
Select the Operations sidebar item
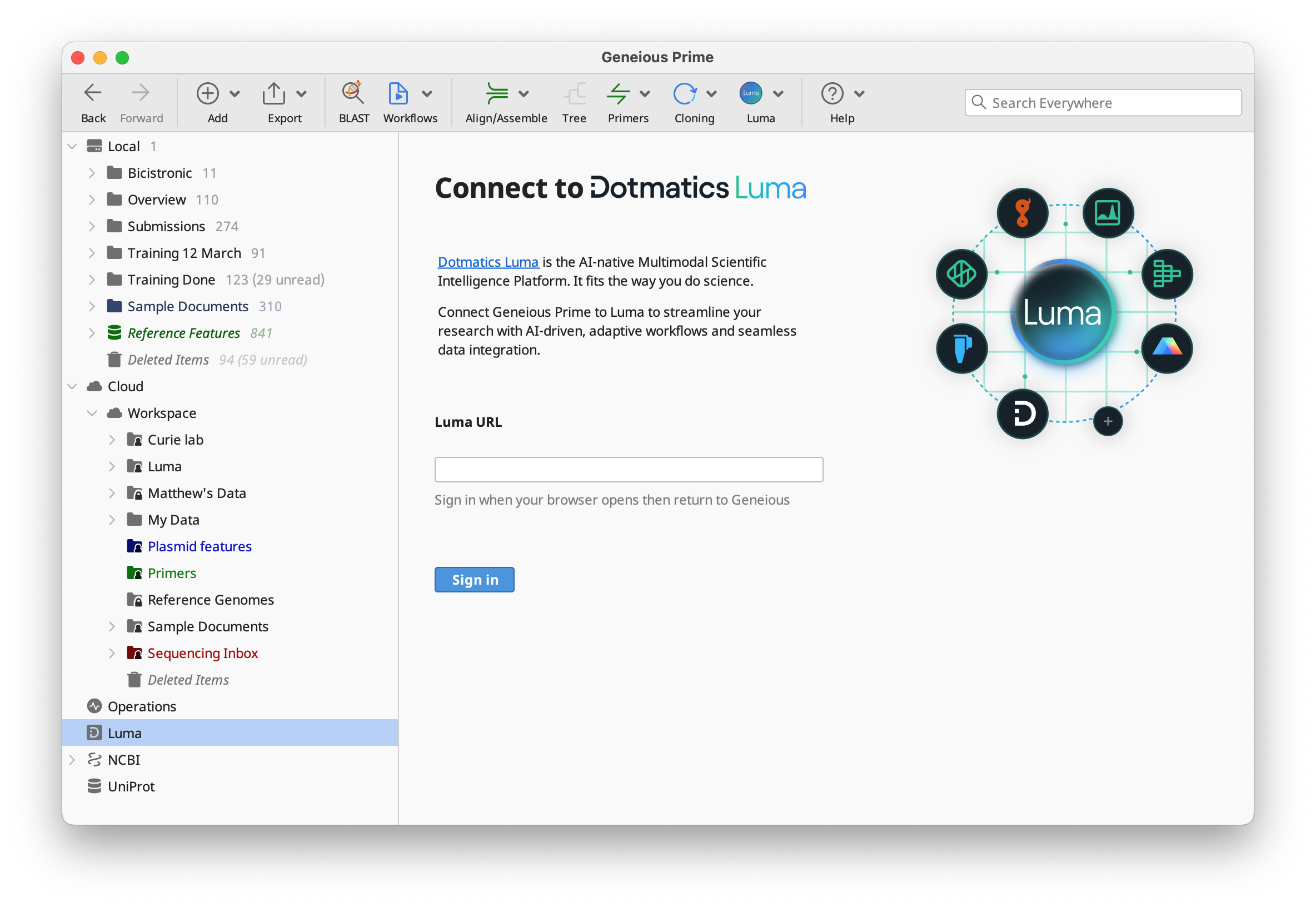coord(142,706)
